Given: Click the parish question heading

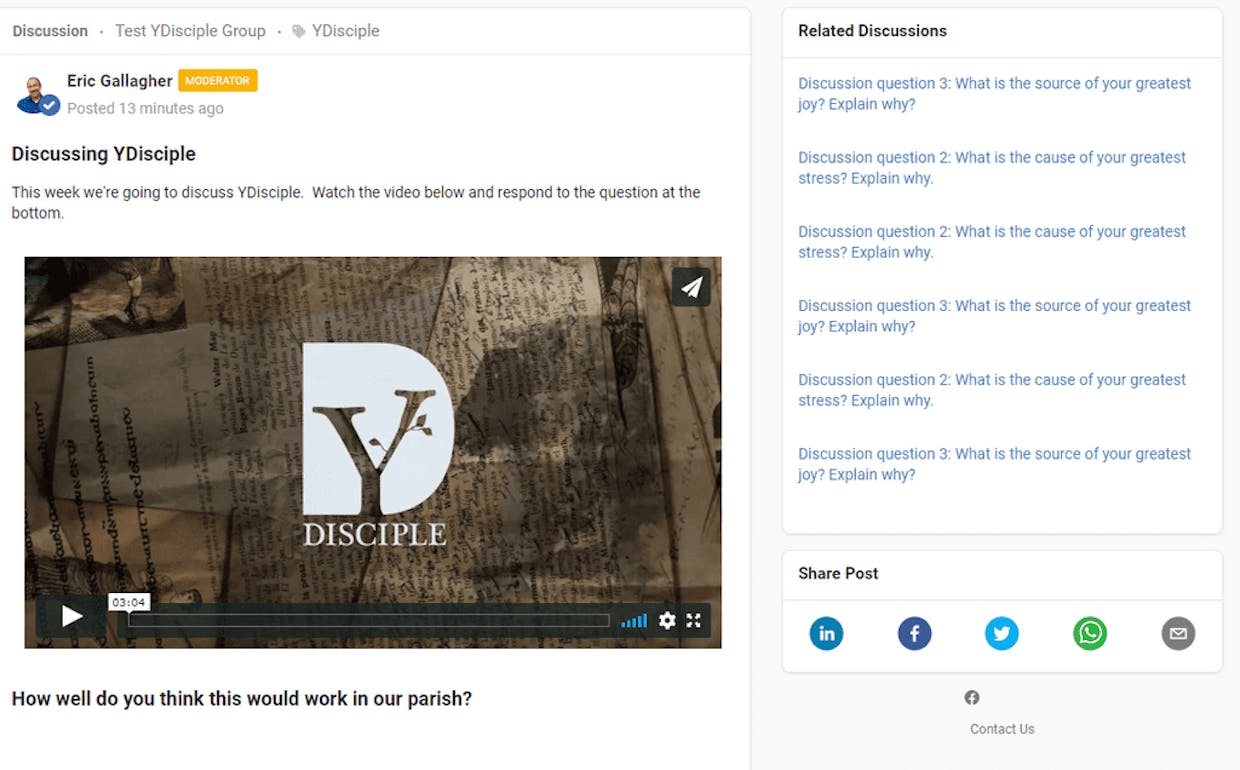Looking at the screenshot, I should [x=241, y=699].
